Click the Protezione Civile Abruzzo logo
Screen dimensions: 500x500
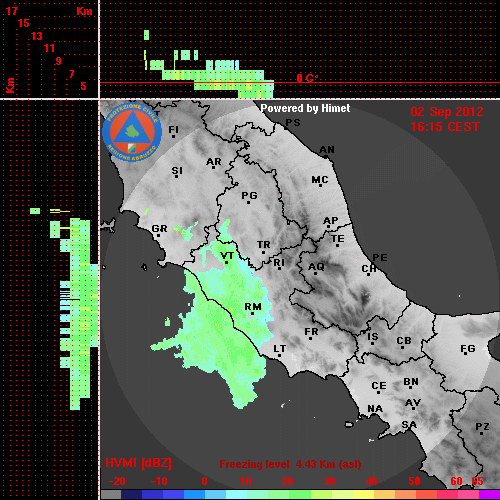132,132
